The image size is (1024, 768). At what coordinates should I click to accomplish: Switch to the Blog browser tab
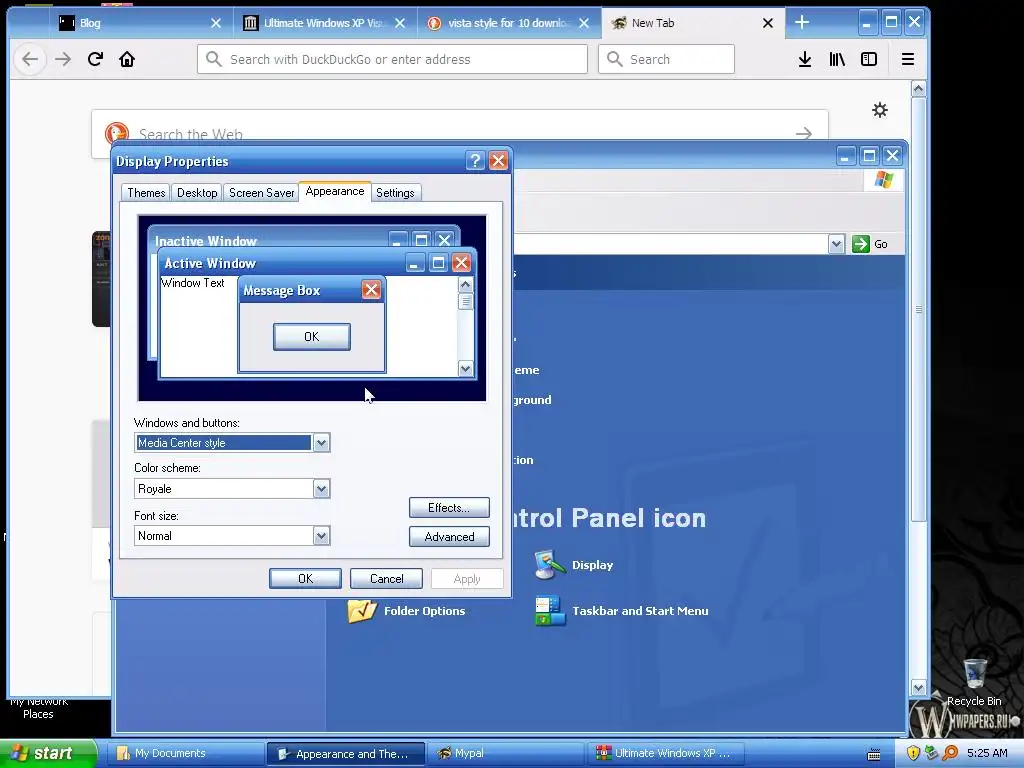coord(140,23)
